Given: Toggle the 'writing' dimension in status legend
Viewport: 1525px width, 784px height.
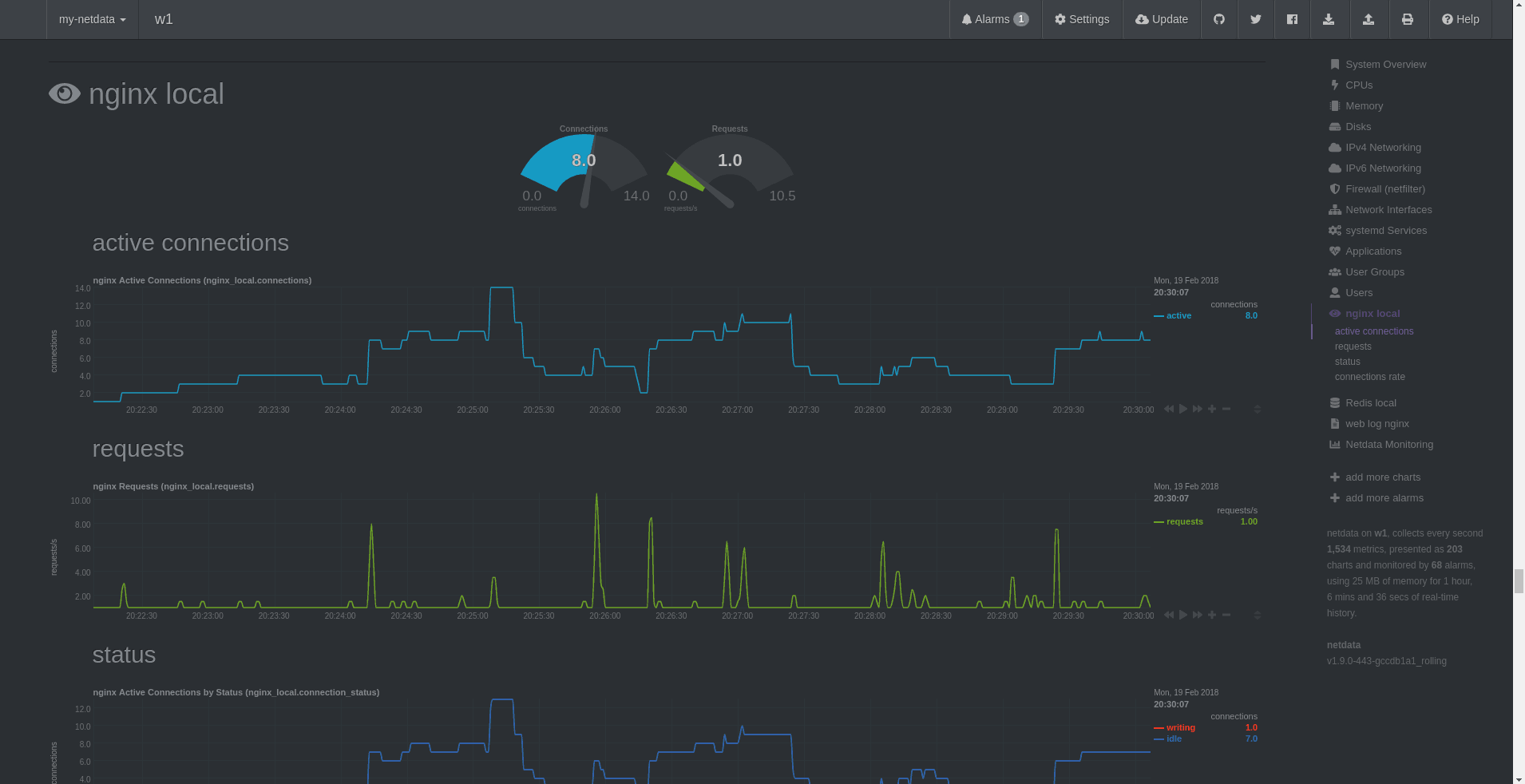Looking at the screenshot, I should (1180, 727).
